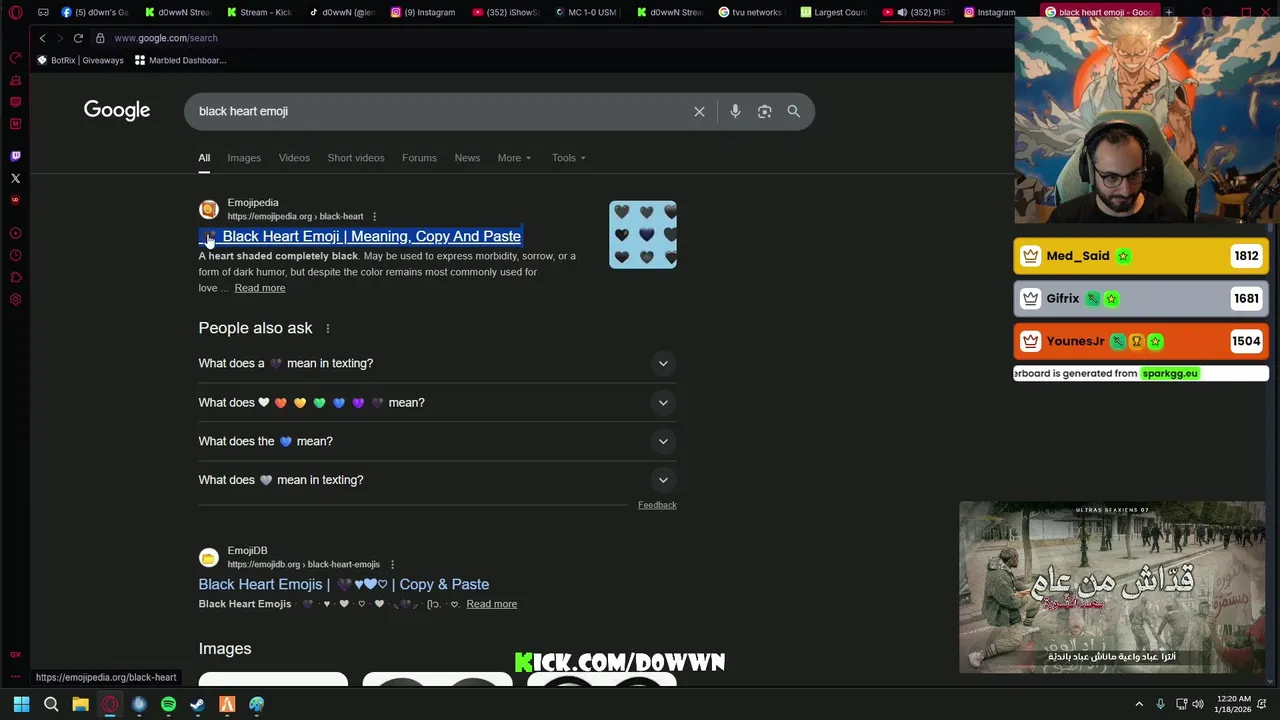The width and height of the screenshot is (1280, 720).
Task: Open the taskbar clock and date
Action: click(x=1234, y=704)
